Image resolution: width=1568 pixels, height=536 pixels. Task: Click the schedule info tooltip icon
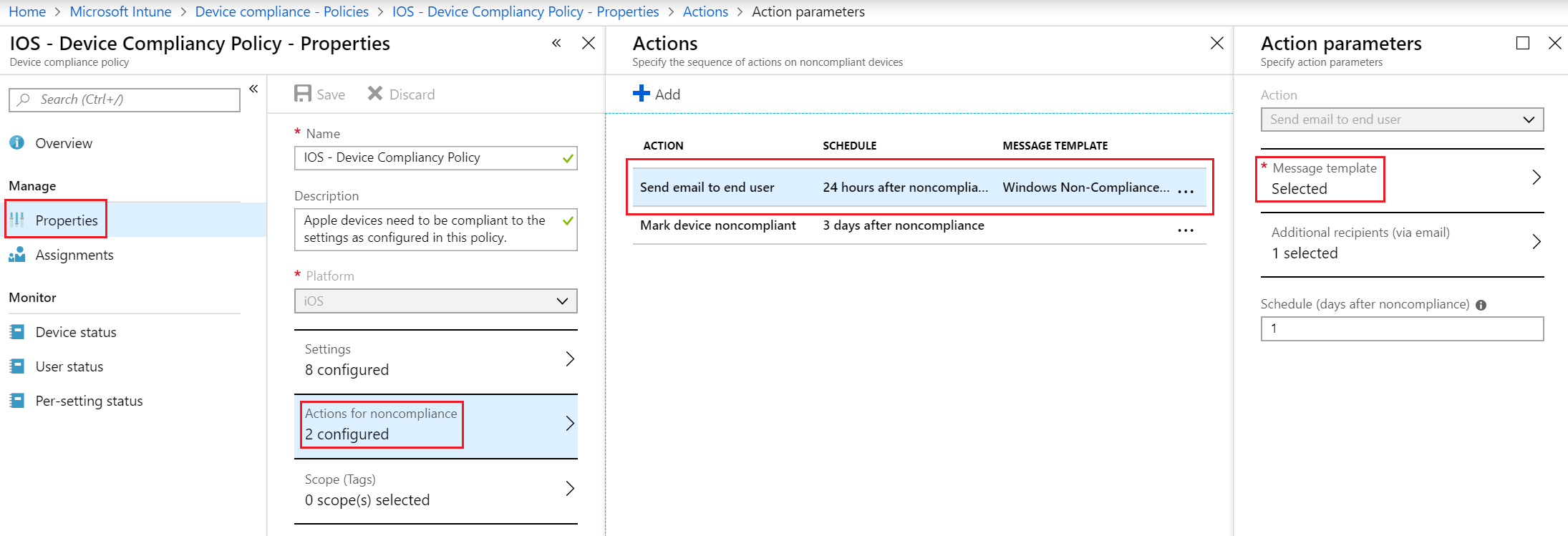point(1481,306)
